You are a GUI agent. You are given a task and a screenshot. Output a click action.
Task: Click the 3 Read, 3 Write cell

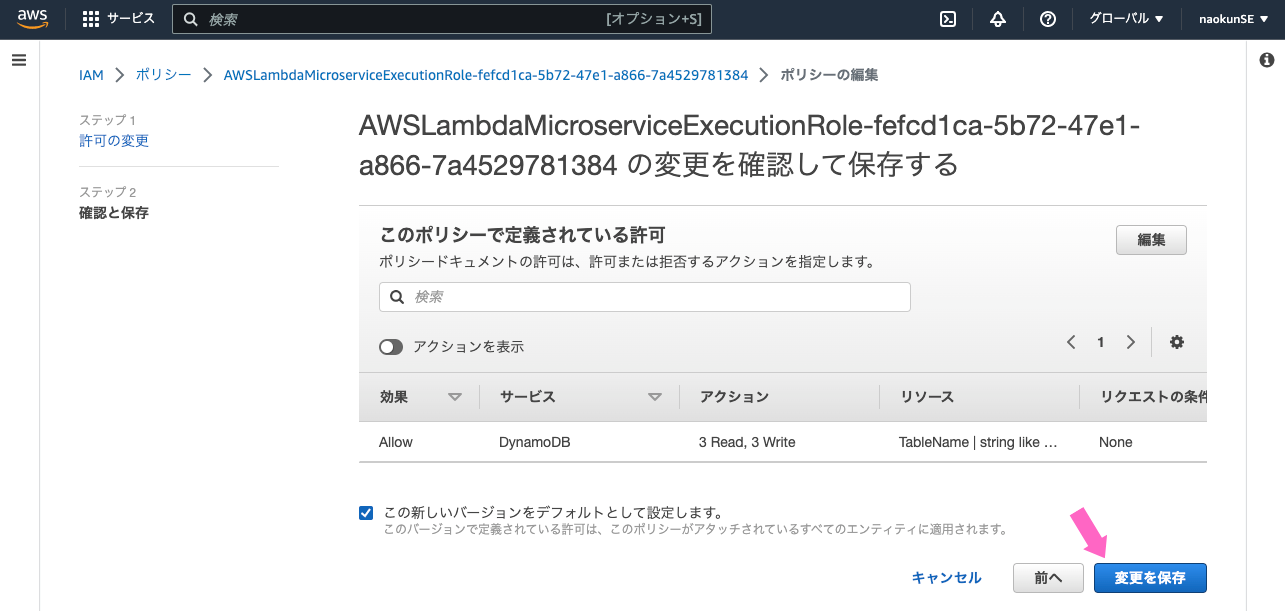747,442
